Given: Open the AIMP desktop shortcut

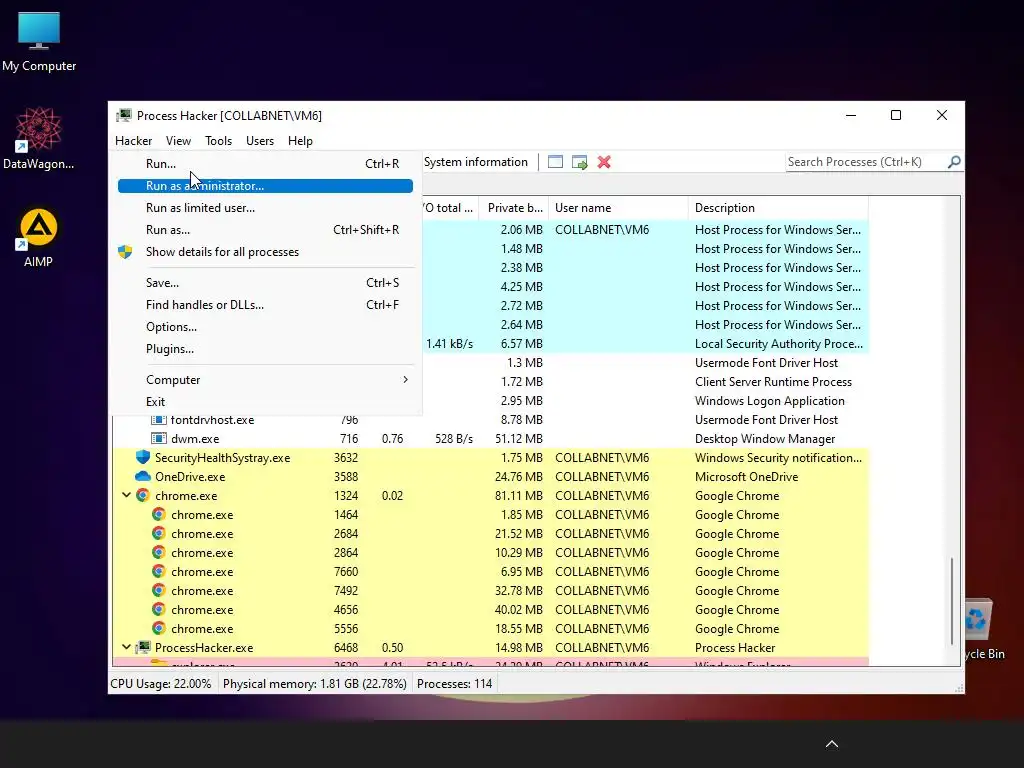Looking at the screenshot, I should click(x=39, y=238).
